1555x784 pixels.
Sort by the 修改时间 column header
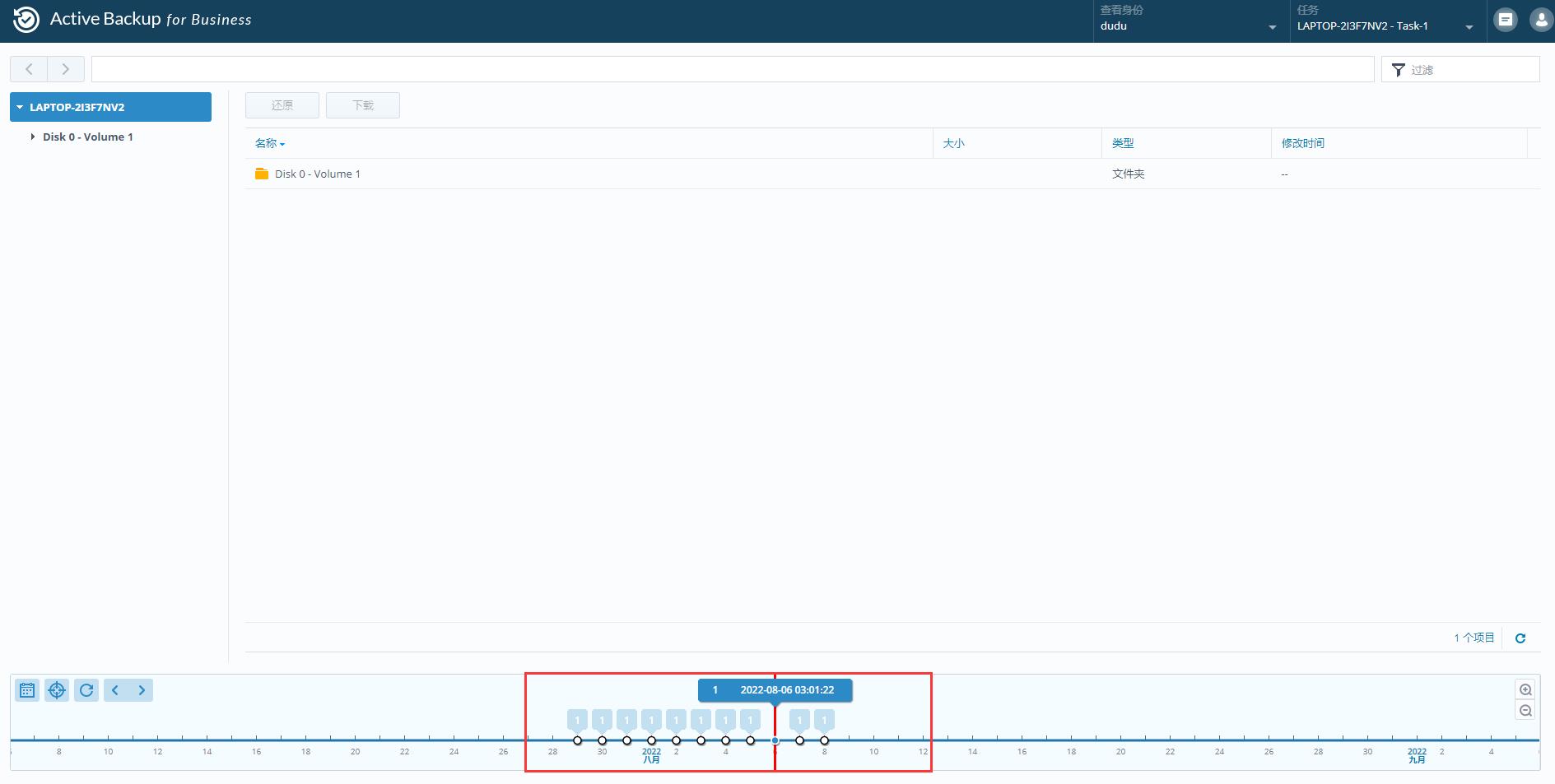(x=1302, y=143)
